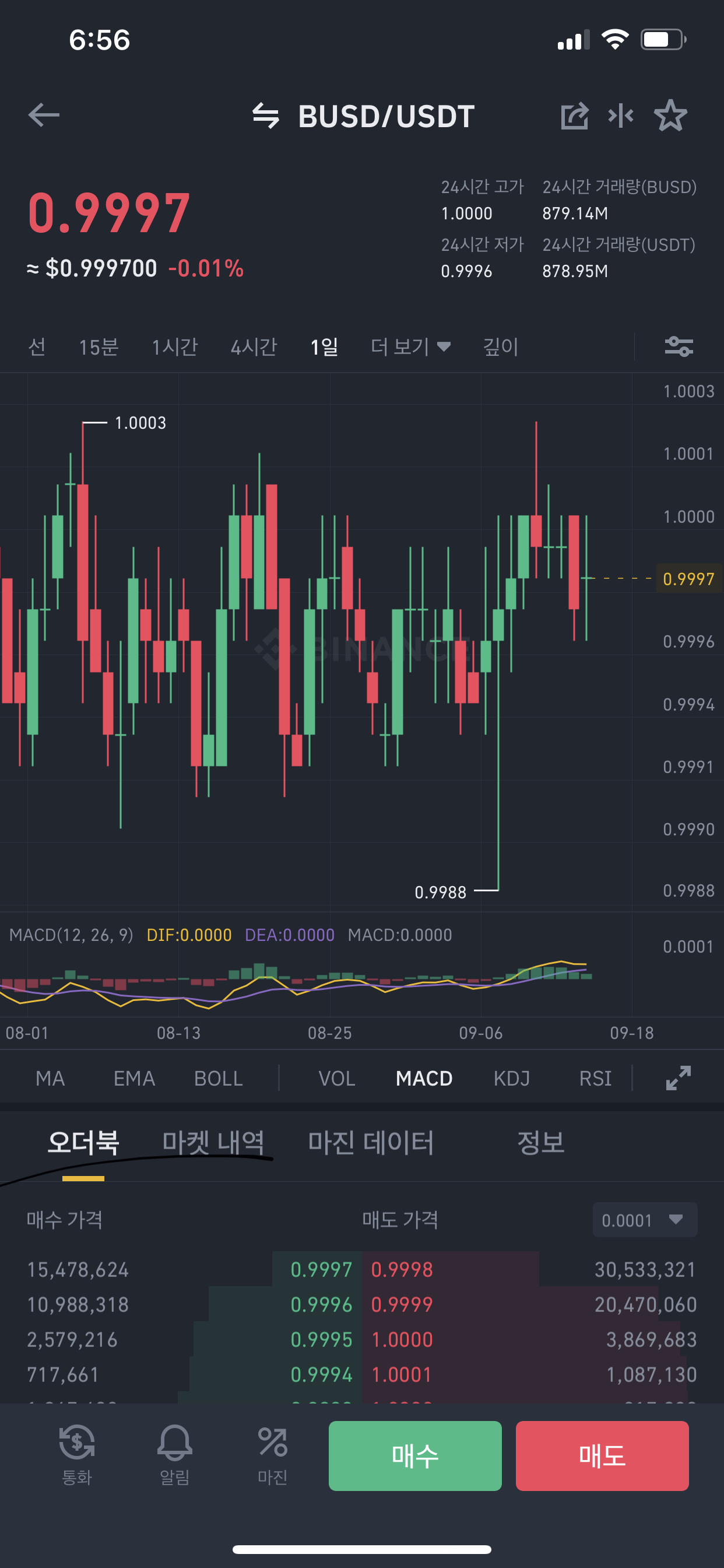Tap the 매수 가격 column header
The image size is (724, 1568).
[x=65, y=1220]
